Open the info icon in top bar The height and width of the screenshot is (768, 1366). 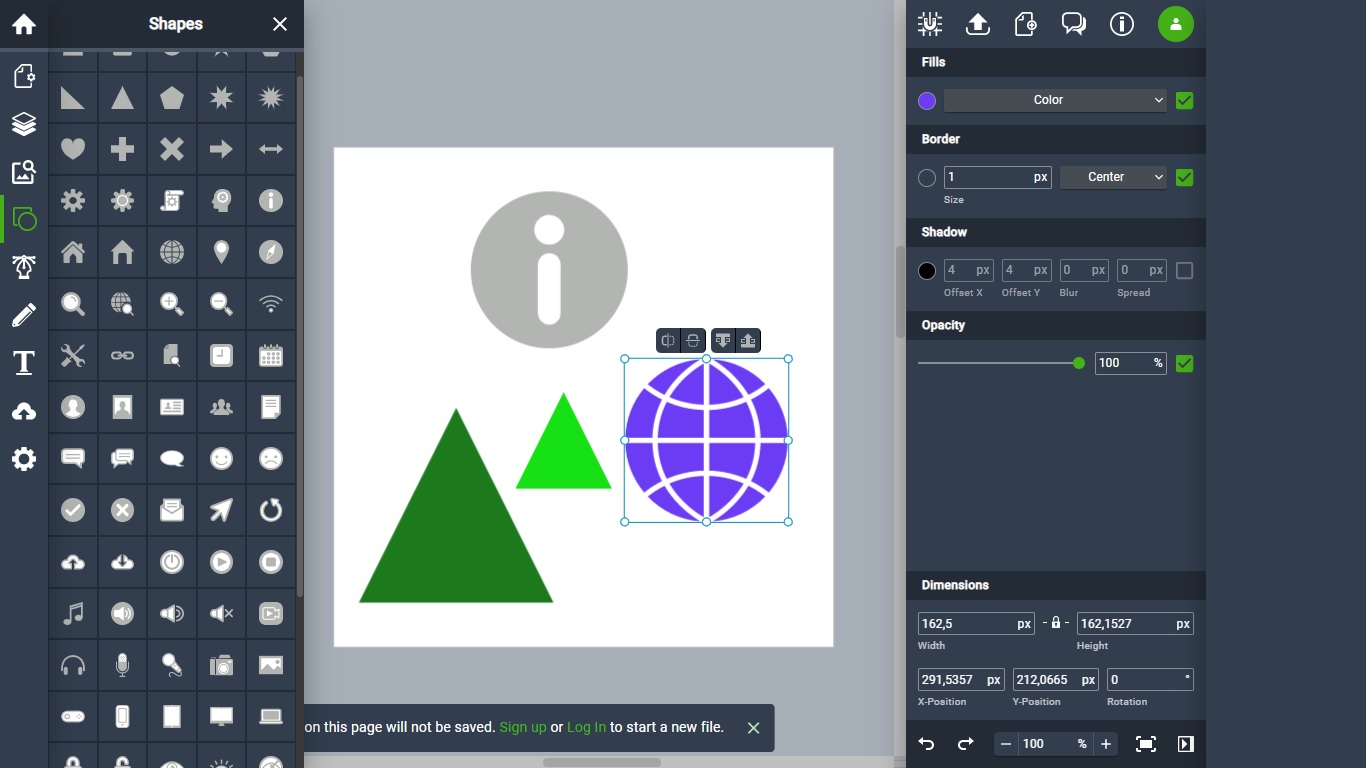point(1122,24)
